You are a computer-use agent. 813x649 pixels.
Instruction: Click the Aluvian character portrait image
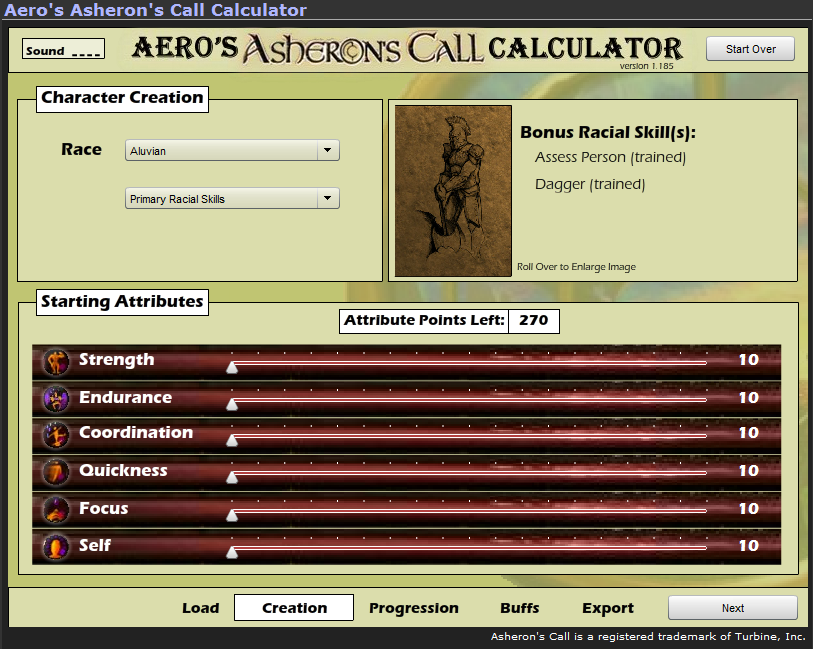point(453,190)
